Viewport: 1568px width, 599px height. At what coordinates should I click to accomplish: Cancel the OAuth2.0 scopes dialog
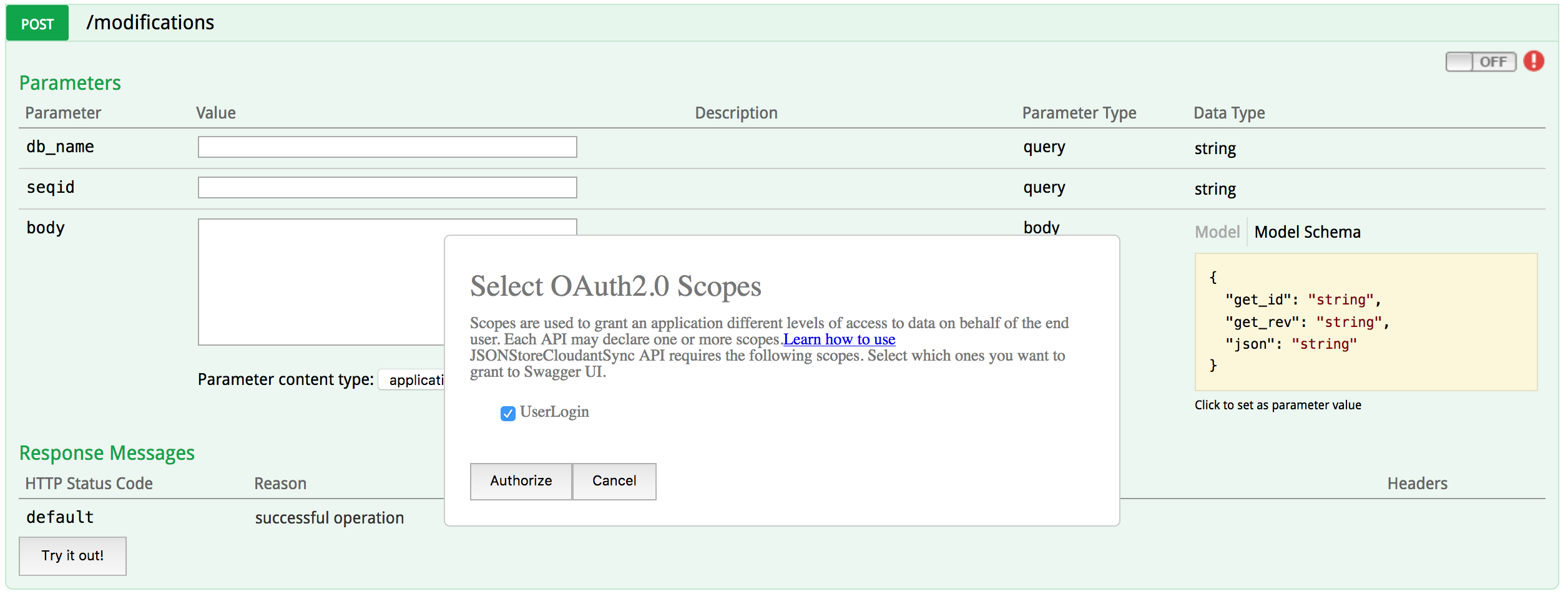[x=614, y=481]
